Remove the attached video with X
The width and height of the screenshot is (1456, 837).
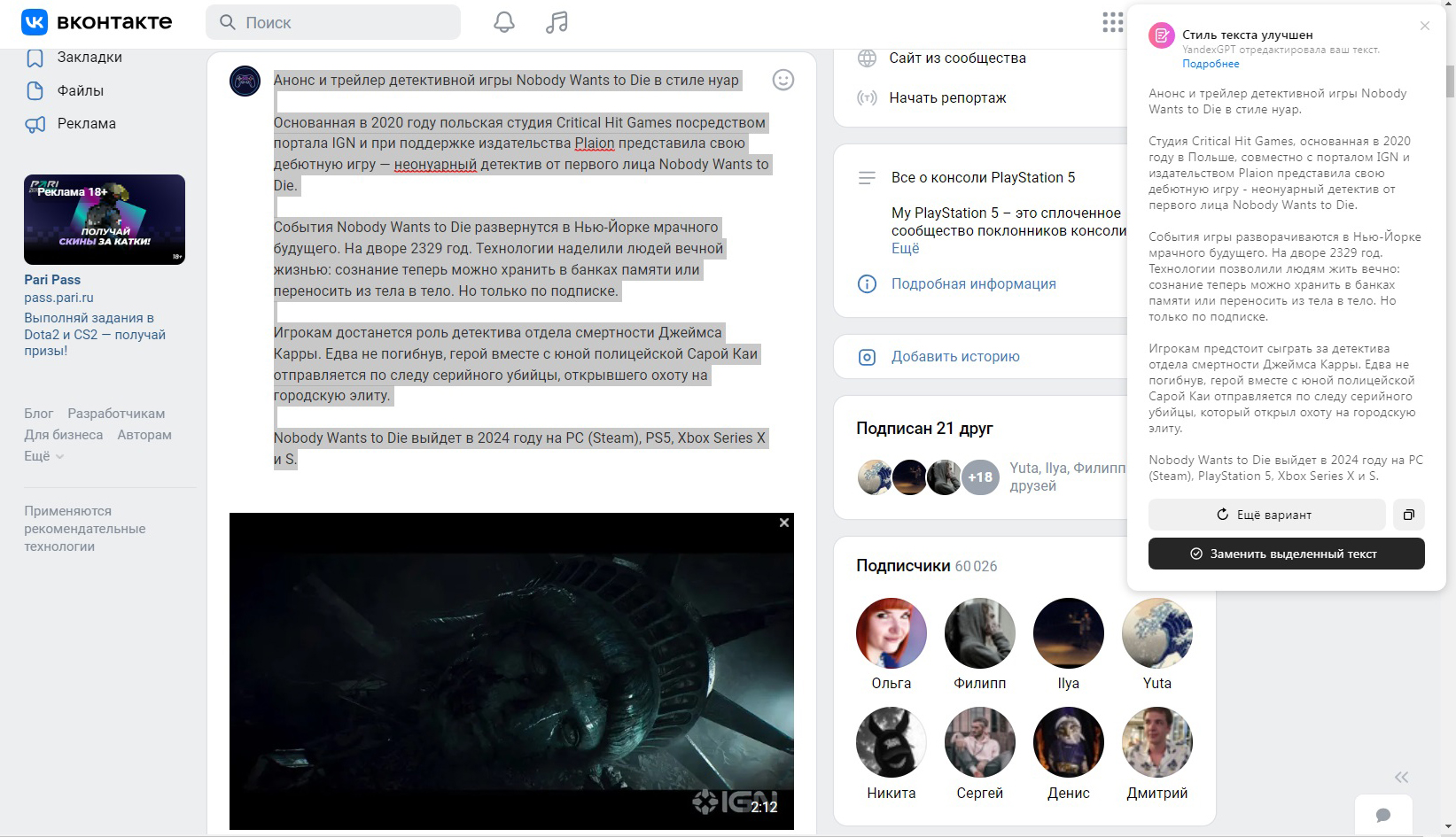(x=784, y=523)
